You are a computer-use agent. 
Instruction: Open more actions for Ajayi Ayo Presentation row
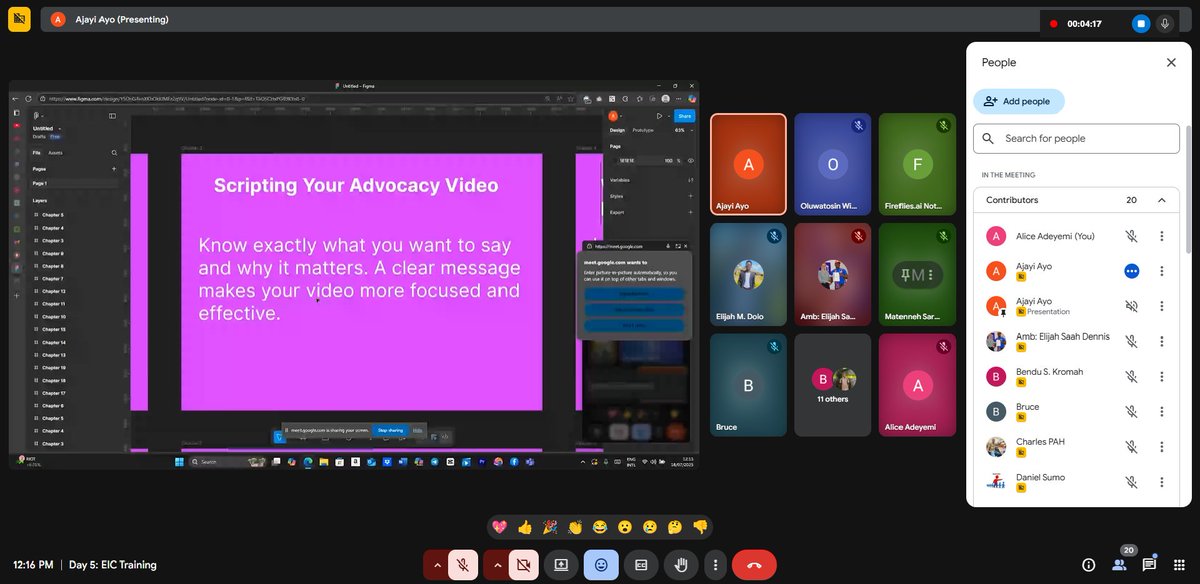tap(1161, 306)
